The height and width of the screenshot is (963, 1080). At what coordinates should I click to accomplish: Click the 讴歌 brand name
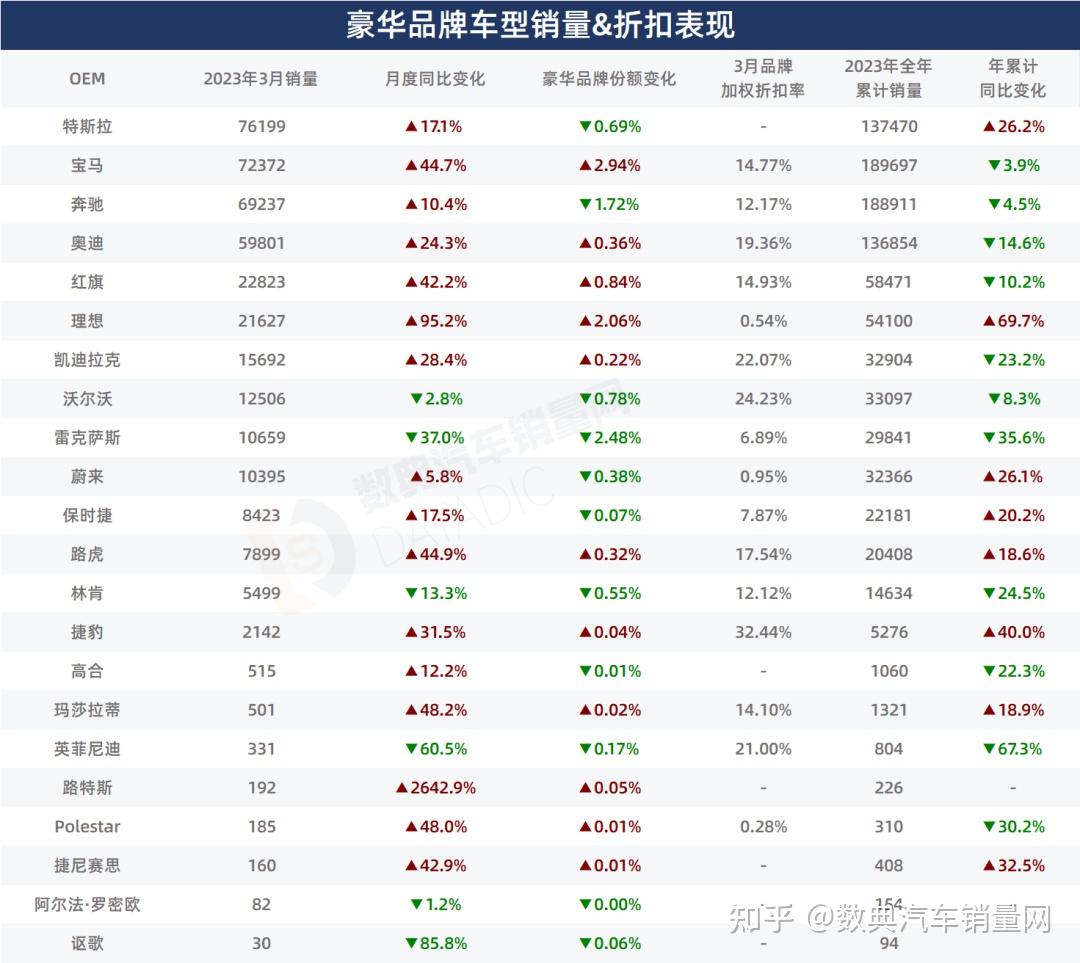pyautogui.click(x=87, y=944)
